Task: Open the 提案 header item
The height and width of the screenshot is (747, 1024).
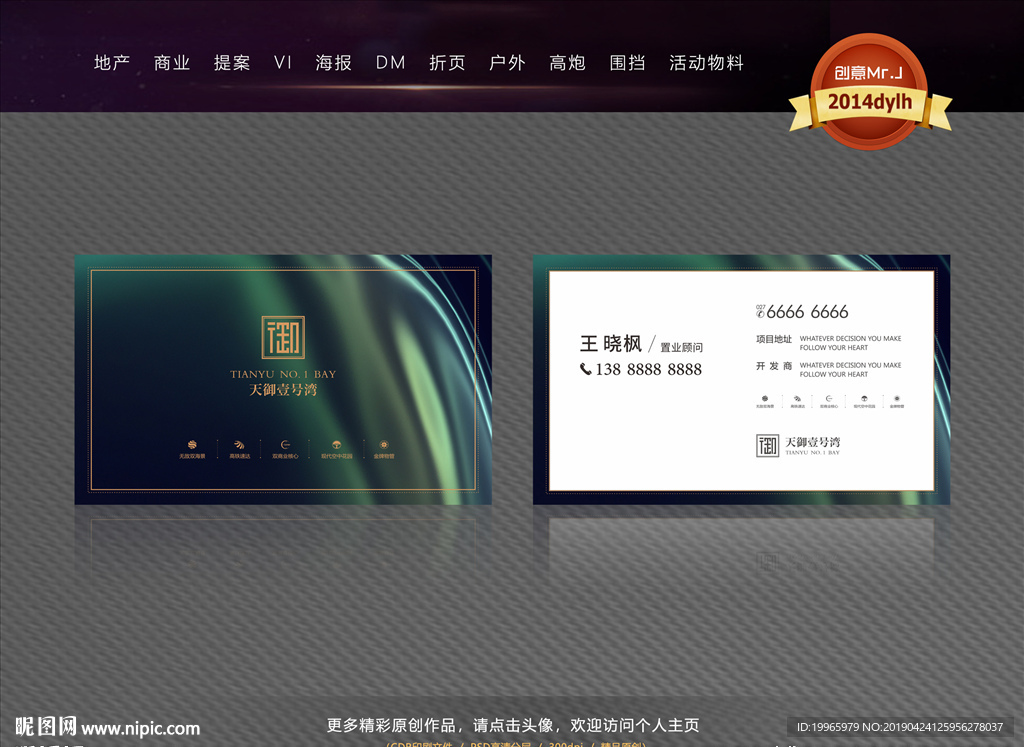Action: (232, 63)
